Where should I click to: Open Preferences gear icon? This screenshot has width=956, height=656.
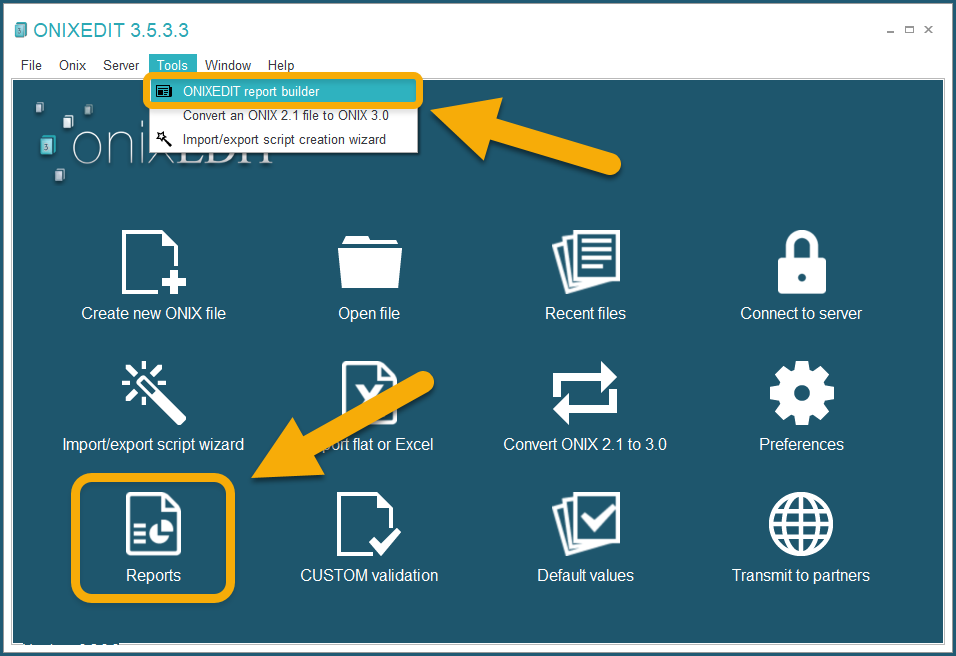click(x=801, y=393)
